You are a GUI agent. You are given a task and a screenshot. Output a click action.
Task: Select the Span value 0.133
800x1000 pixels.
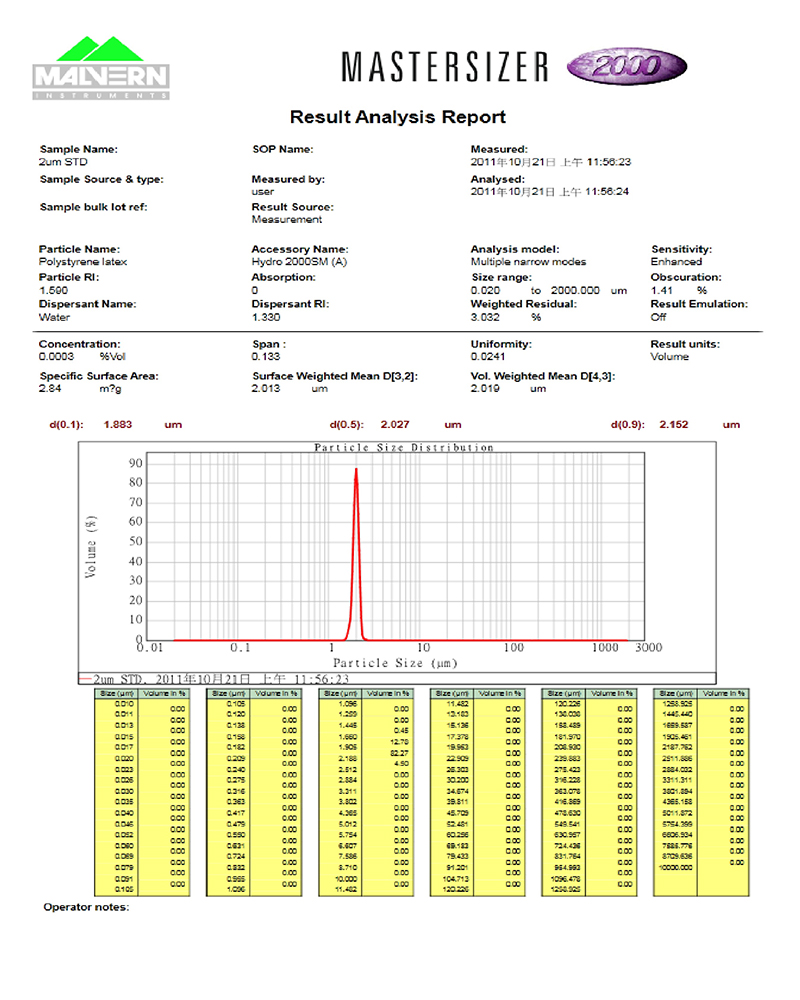click(266, 357)
